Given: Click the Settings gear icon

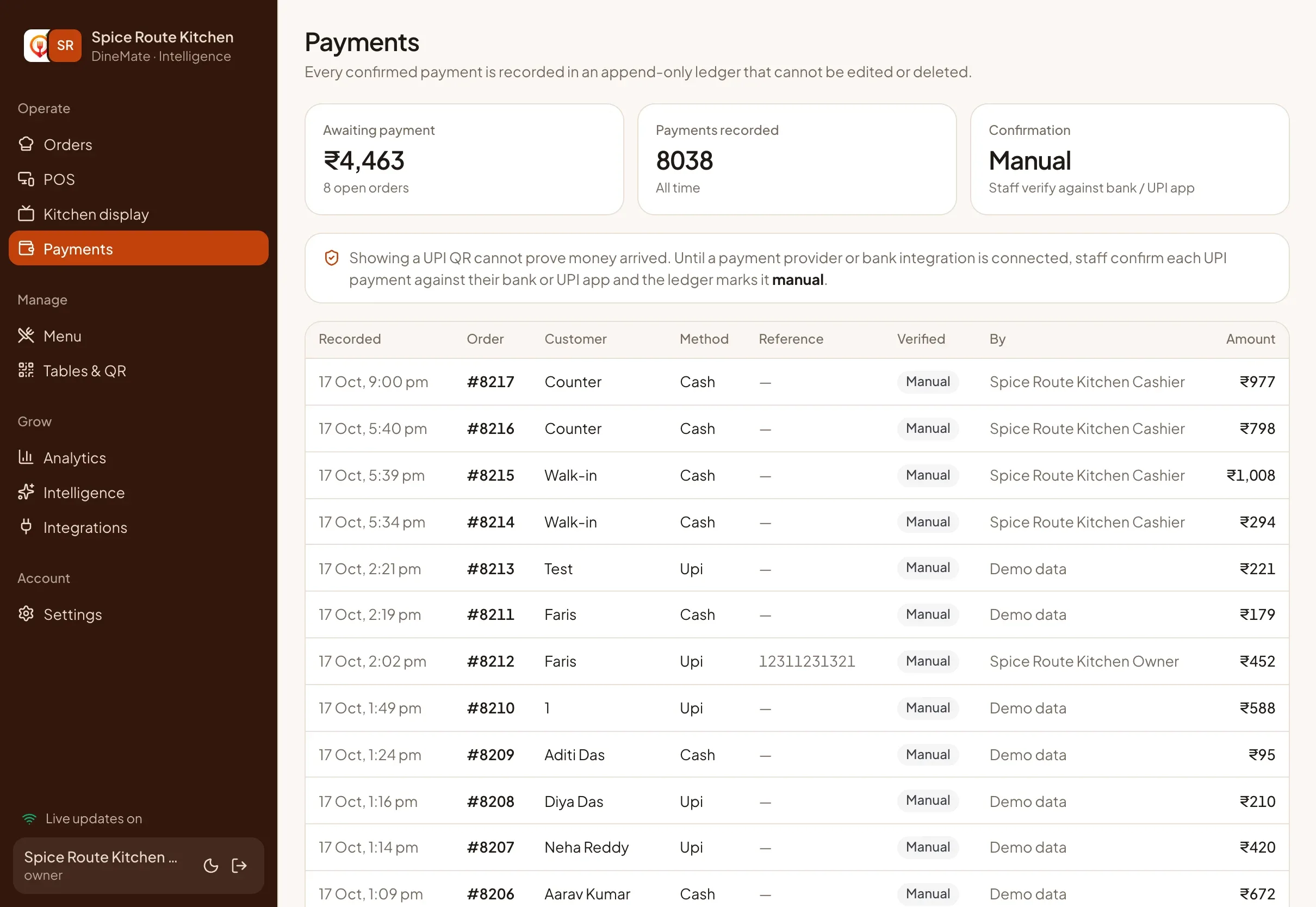Looking at the screenshot, I should (x=26, y=614).
